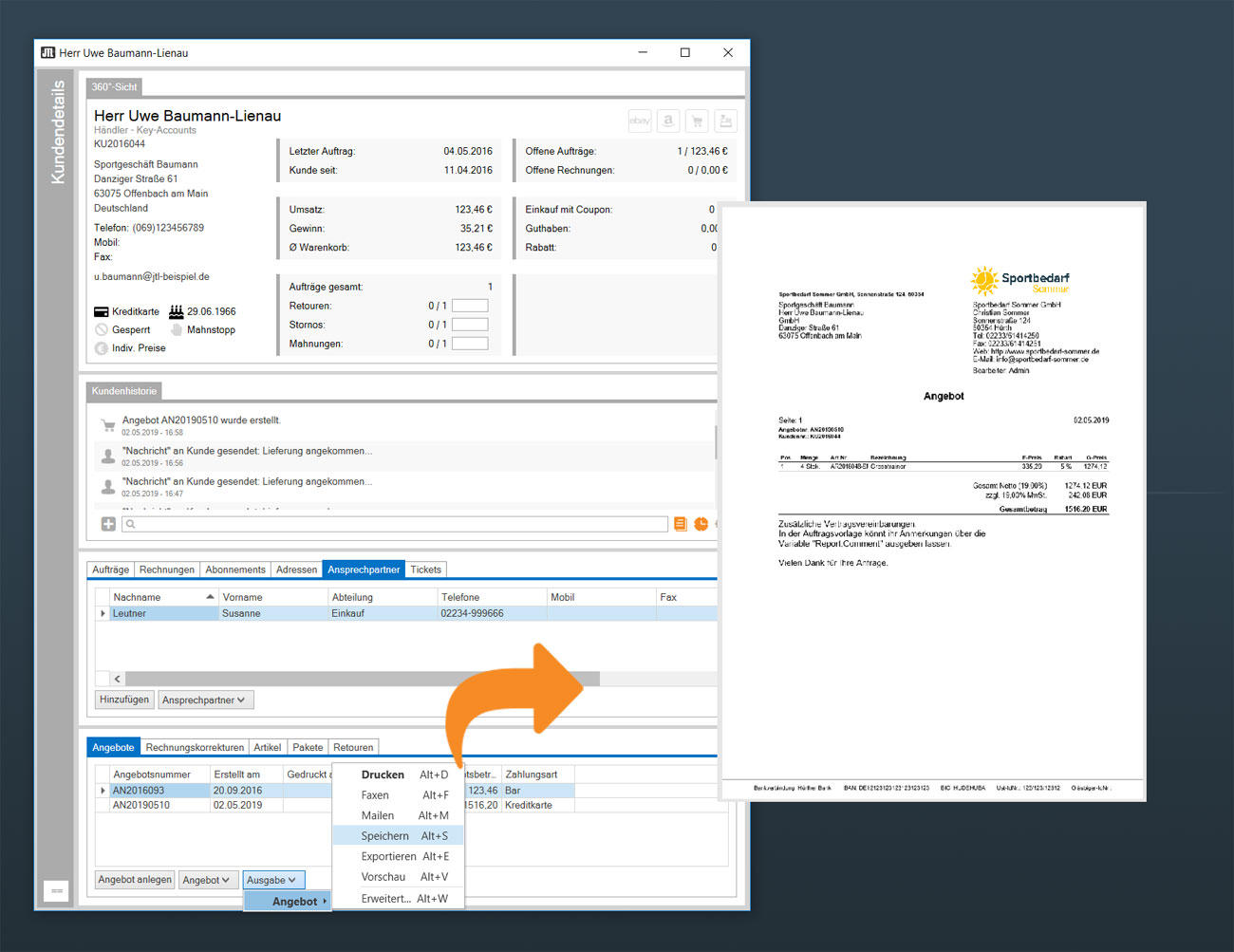Toggle the Mahnstopp hand indicator
The width and height of the screenshot is (1234, 952).
(x=177, y=330)
